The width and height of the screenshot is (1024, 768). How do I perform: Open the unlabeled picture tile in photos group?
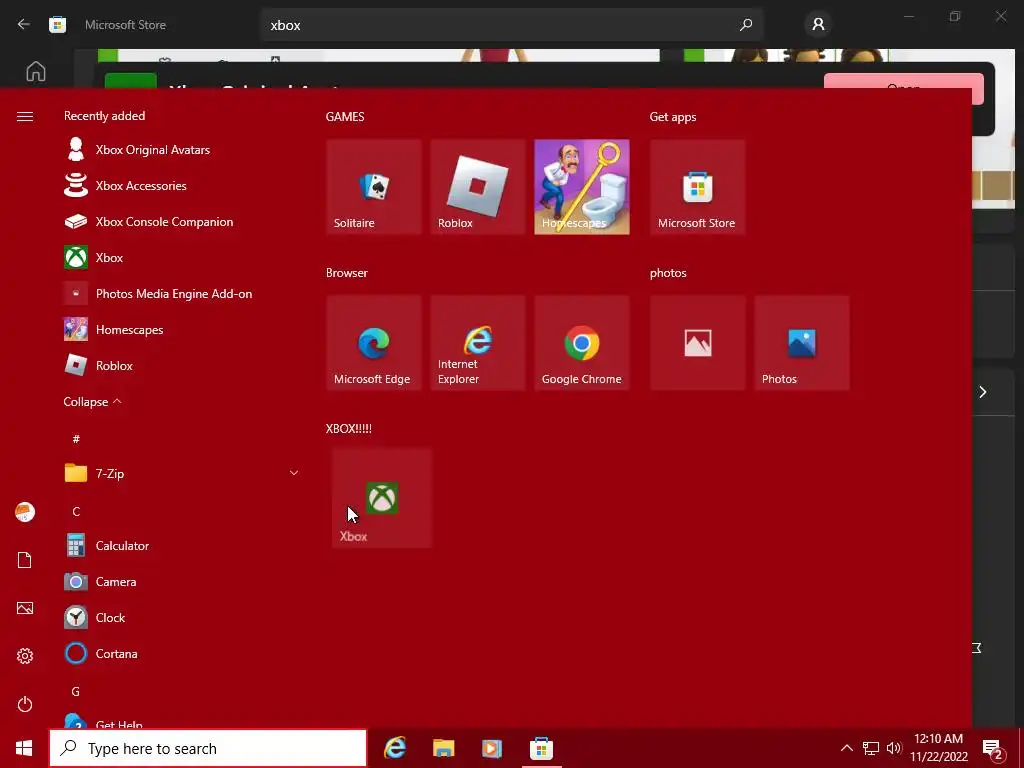tap(697, 343)
